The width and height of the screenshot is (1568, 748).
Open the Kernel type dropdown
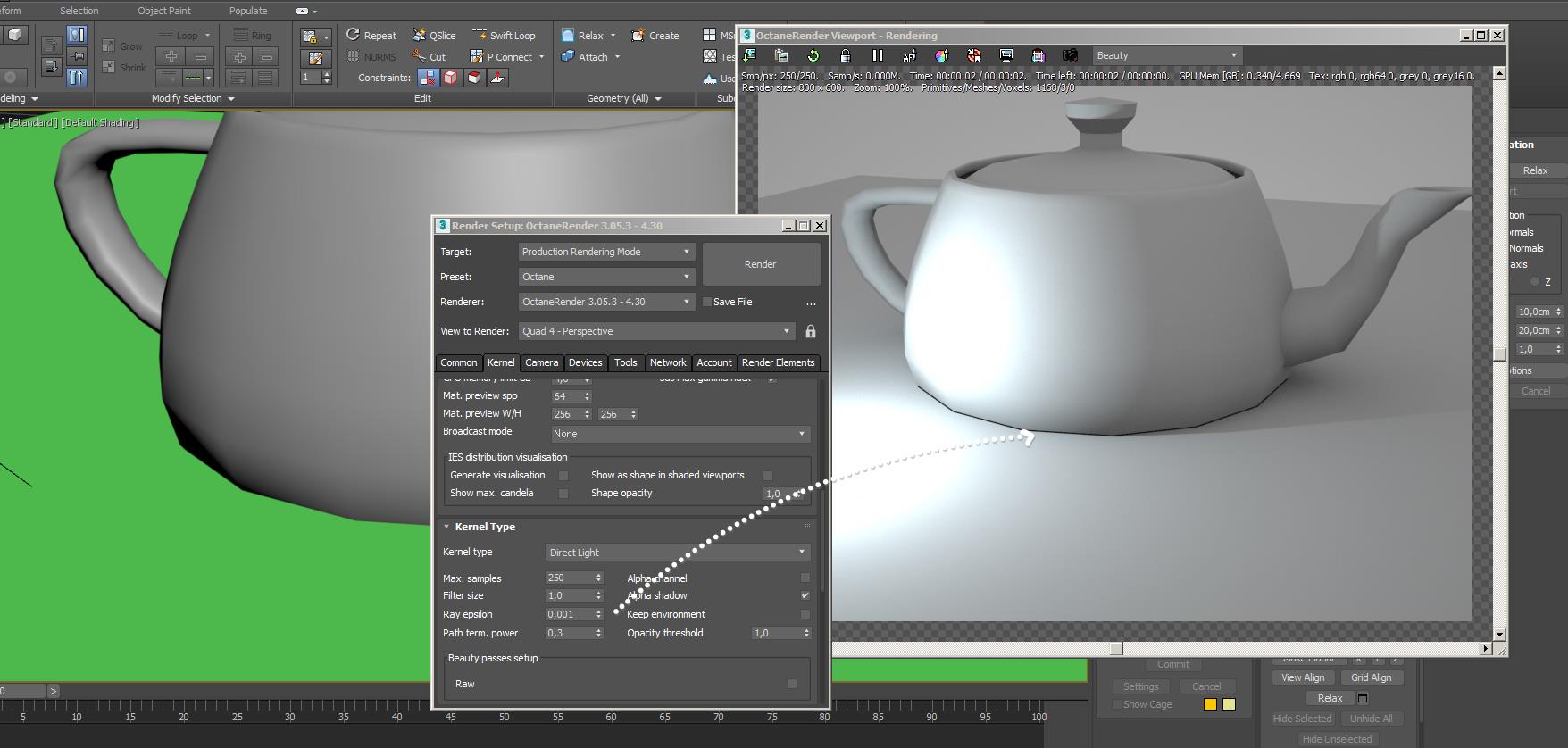[x=678, y=553]
